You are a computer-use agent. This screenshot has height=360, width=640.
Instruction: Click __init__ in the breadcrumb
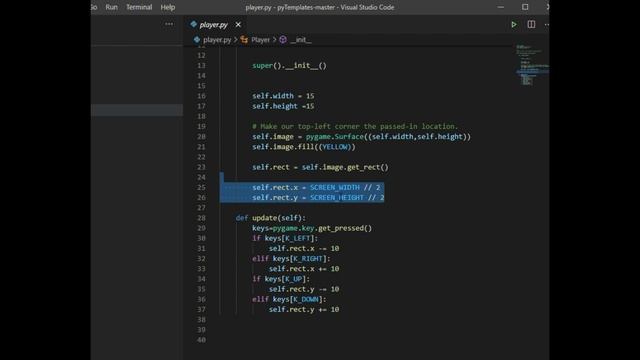click(301, 40)
